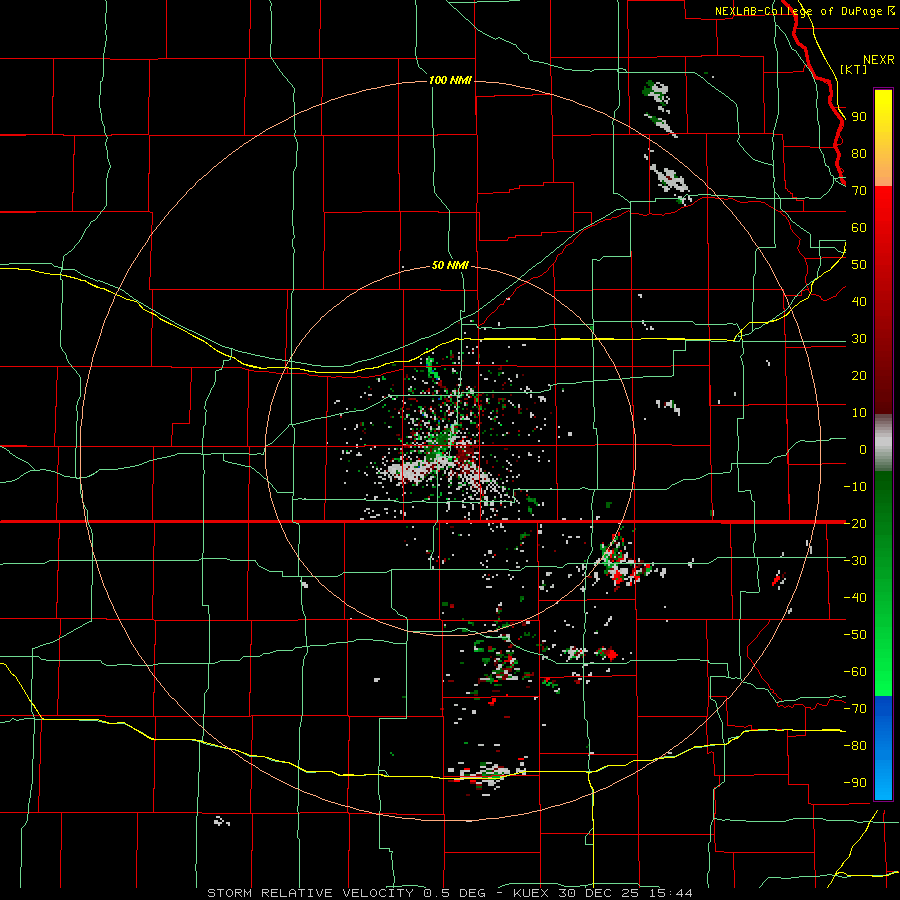Click the gray zero-velocity segment of color bar
Viewport: 900px width, 900px height.
coord(883,443)
